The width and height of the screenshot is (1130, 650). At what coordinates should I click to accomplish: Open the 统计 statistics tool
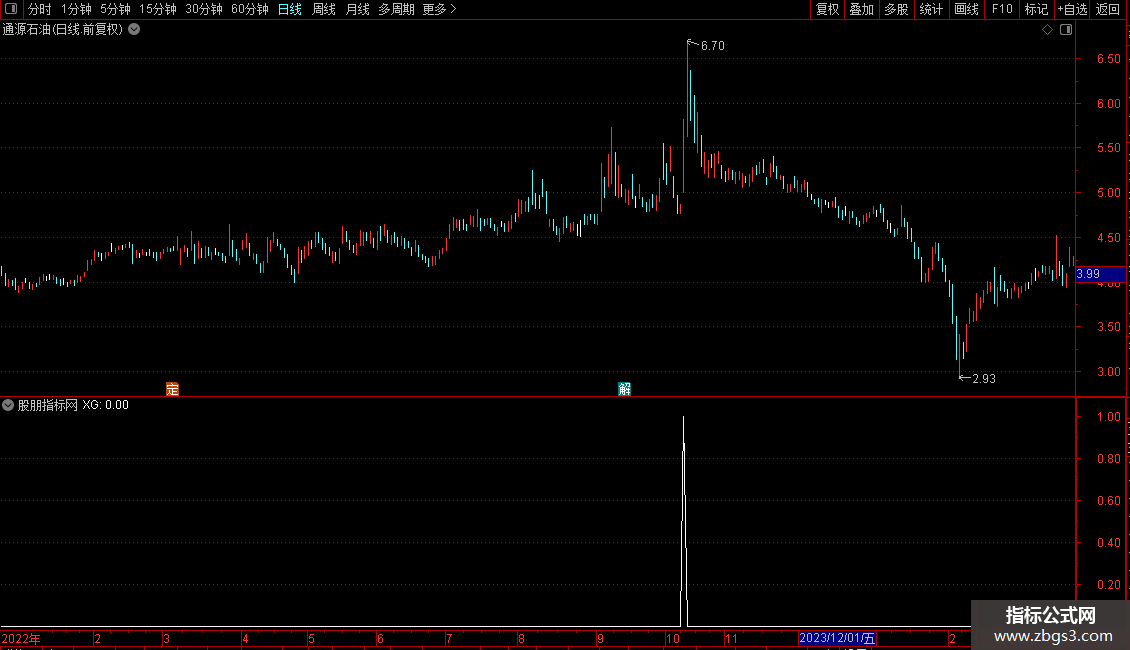(931, 9)
